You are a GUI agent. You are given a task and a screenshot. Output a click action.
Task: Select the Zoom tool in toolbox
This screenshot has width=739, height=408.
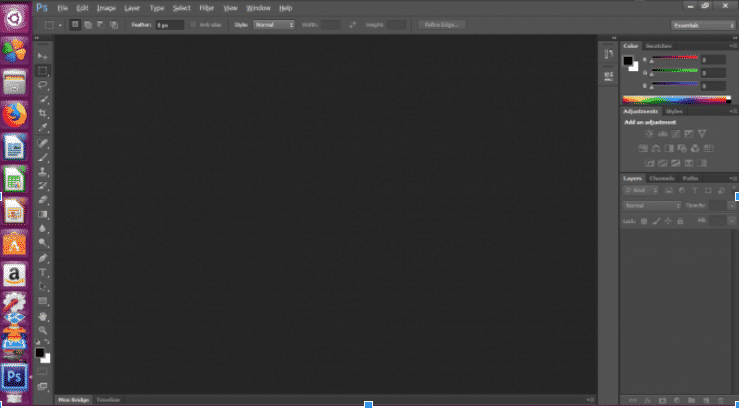[x=43, y=330]
